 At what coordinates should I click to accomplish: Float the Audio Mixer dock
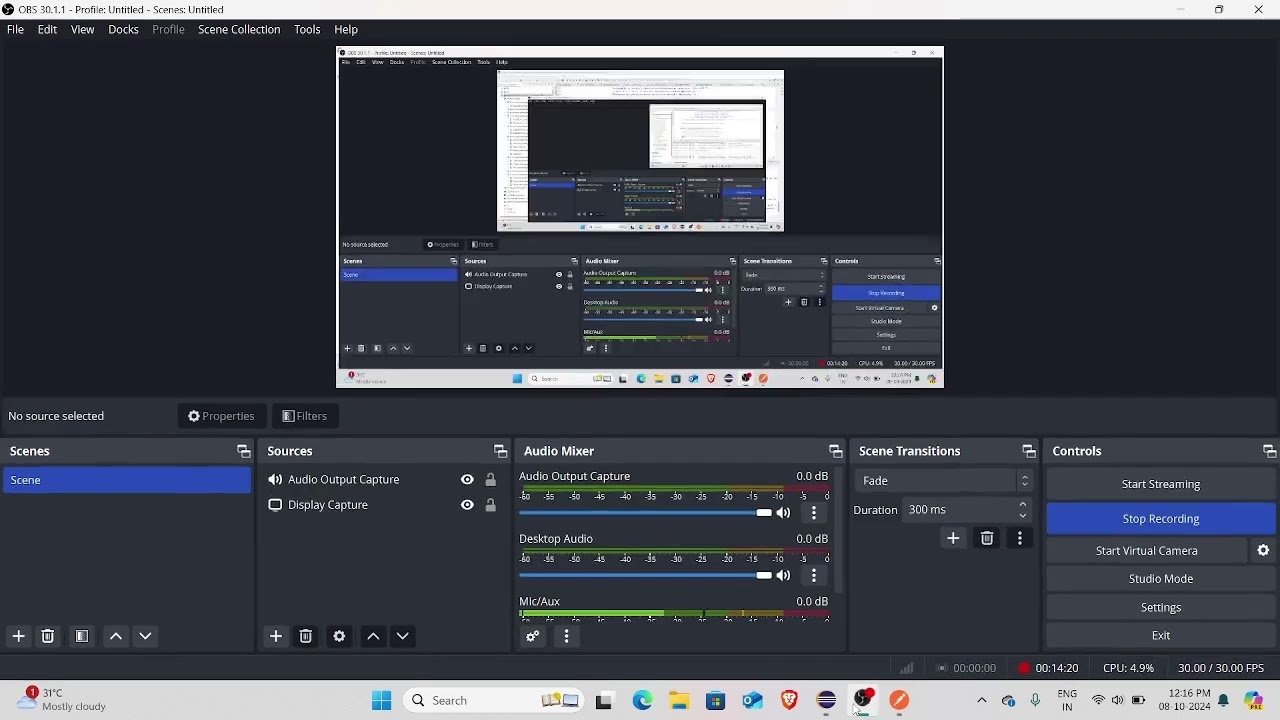[x=835, y=451]
